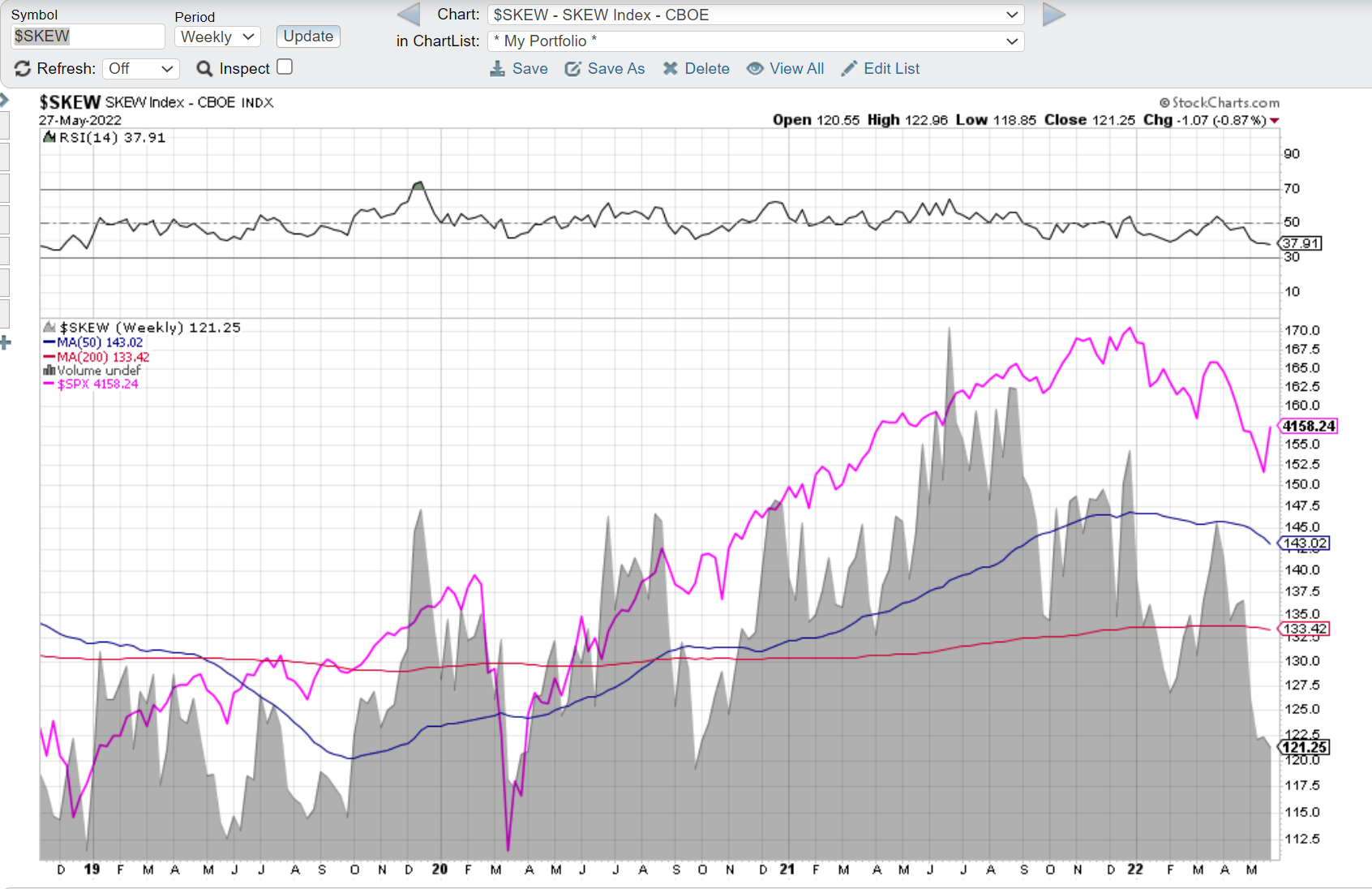Click the 143.02 MA value tag
Screen dimensions: 1372x889
click(1304, 543)
